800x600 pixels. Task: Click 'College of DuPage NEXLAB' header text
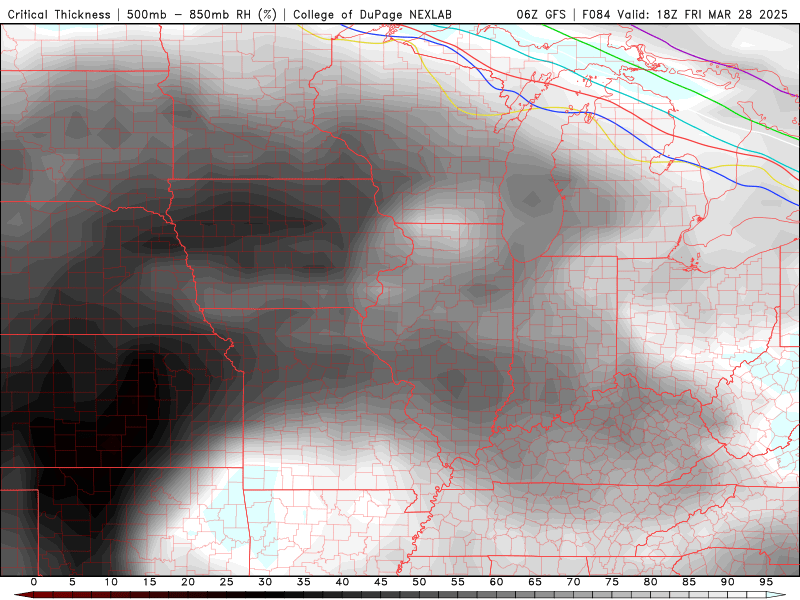[x=372, y=14]
